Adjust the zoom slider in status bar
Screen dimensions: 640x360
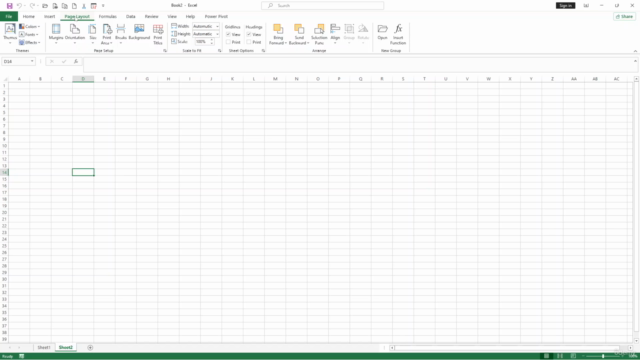603,356
